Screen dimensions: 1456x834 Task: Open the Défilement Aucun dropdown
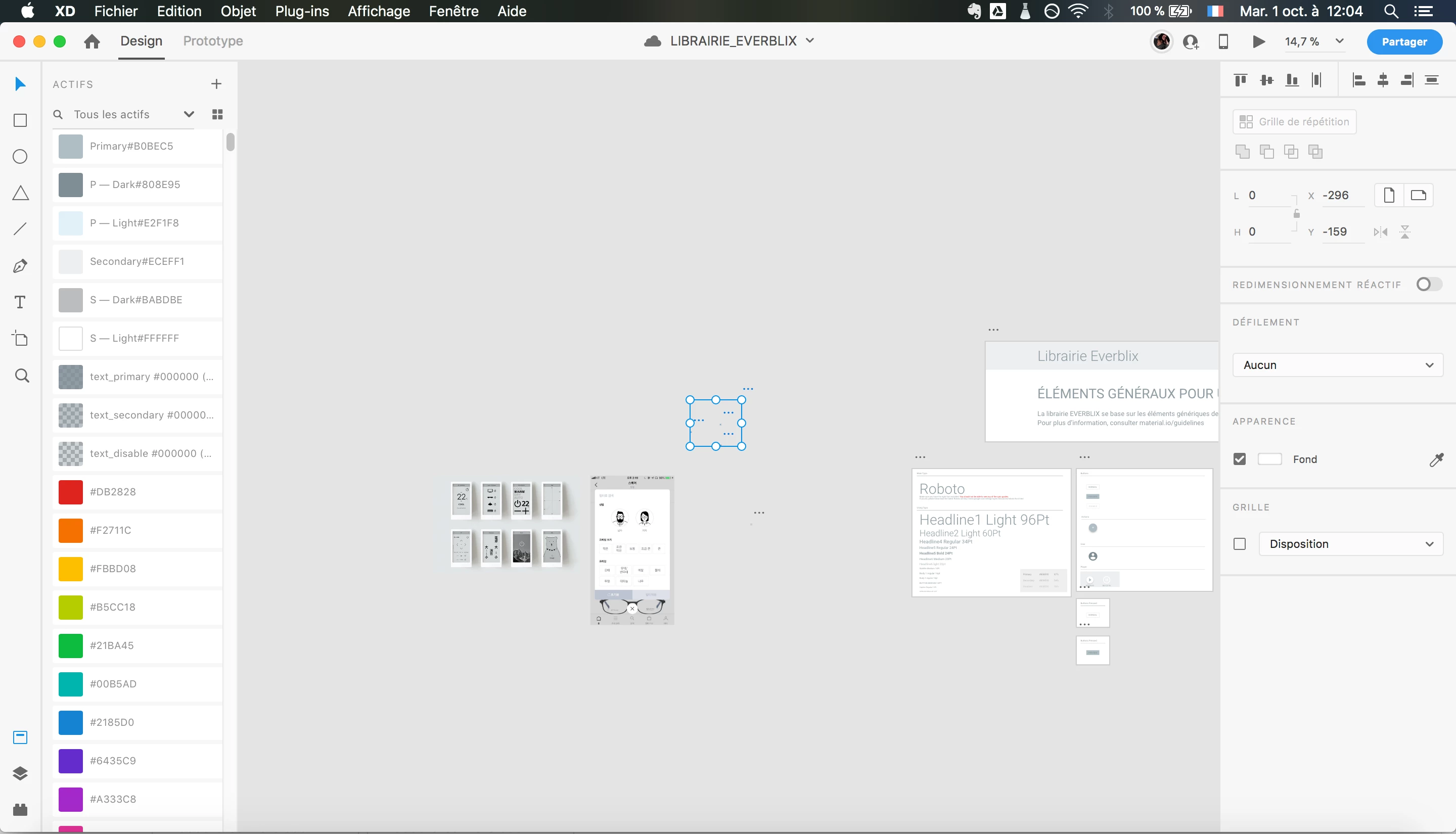[x=1337, y=365]
